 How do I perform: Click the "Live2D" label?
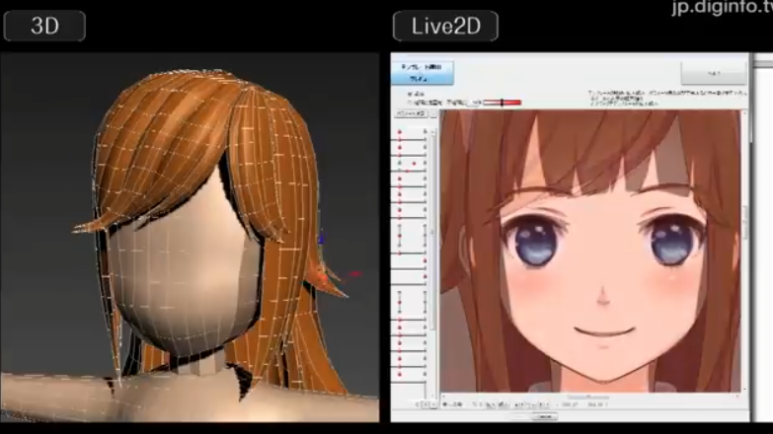coord(446,26)
